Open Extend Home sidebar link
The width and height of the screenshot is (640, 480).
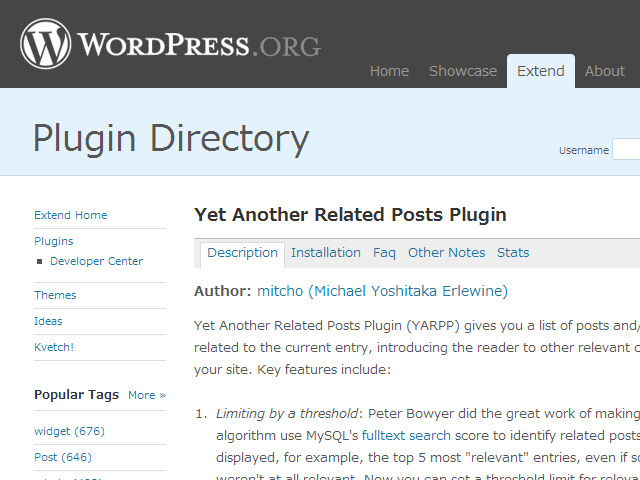[x=71, y=215]
